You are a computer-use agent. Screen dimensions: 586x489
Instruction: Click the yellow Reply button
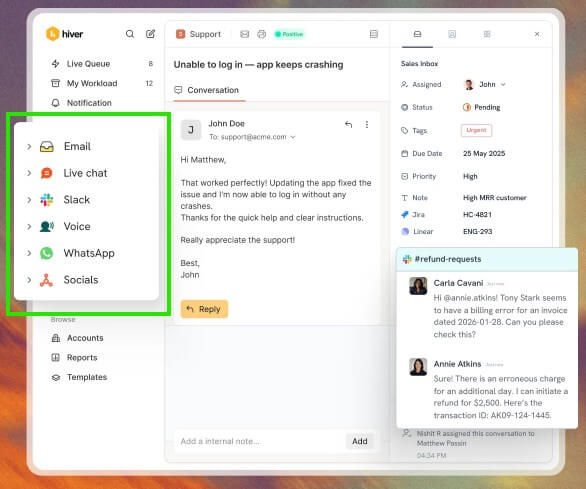204,309
